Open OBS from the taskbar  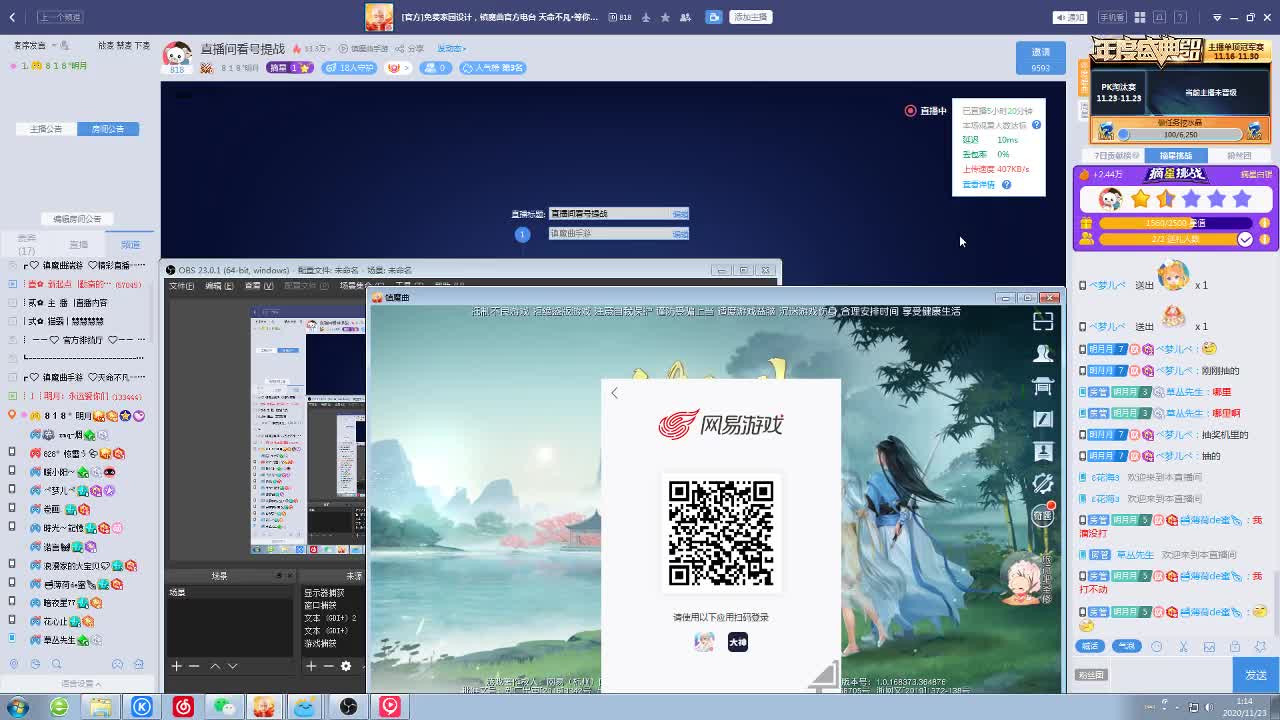pyautogui.click(x=348, y=707)
